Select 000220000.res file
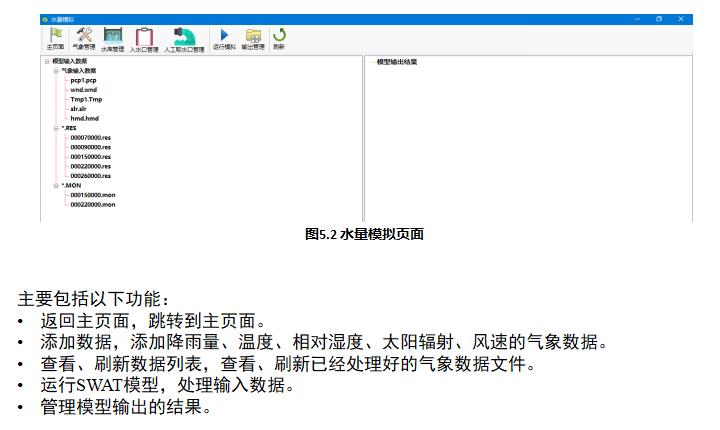Screen dimensions: 720x430 (90, 166)
